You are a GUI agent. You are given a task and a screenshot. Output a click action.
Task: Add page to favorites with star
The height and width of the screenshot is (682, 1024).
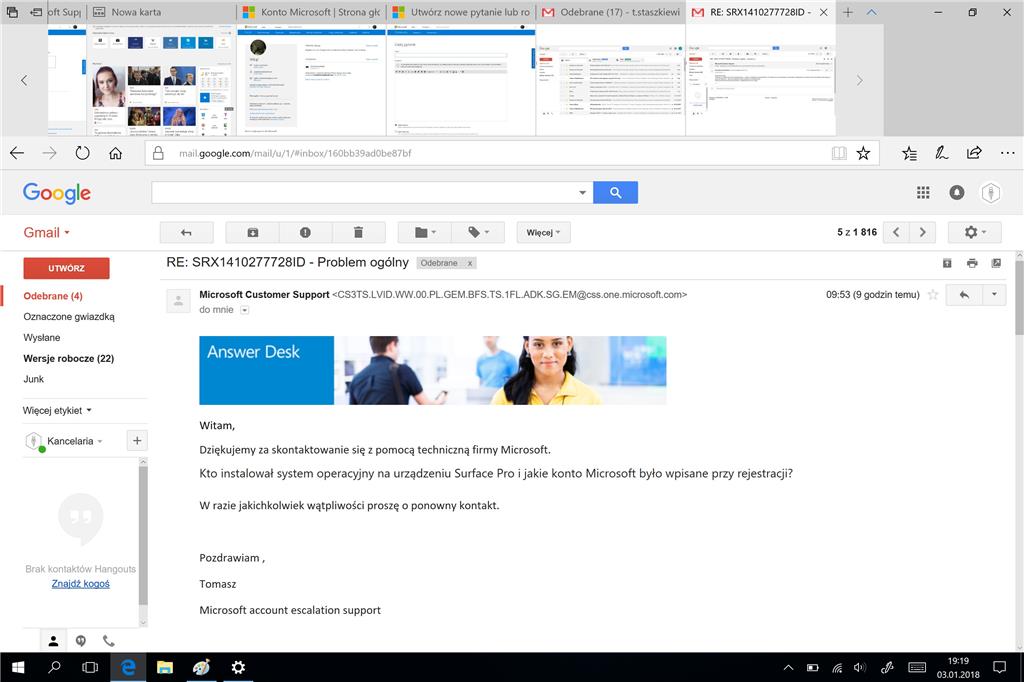click(863, 154)
